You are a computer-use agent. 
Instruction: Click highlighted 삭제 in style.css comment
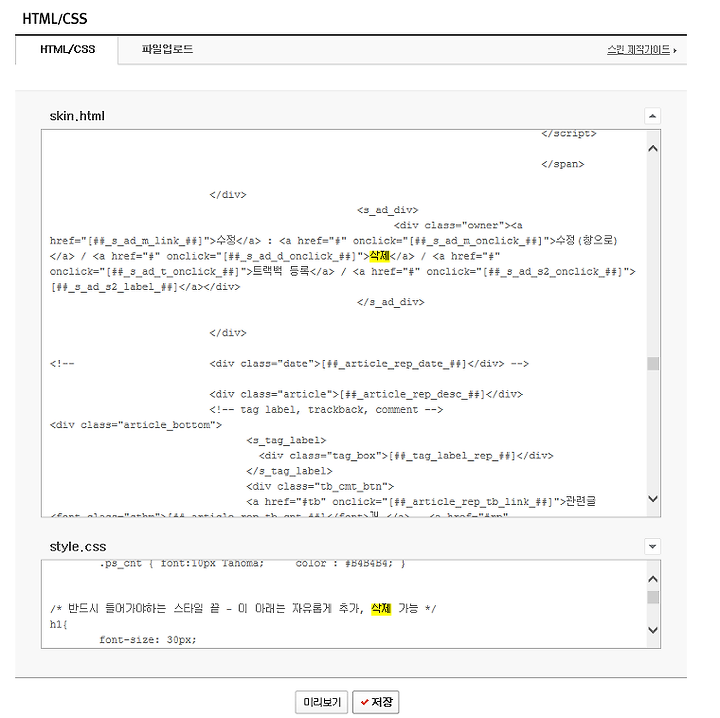(381, 608)
